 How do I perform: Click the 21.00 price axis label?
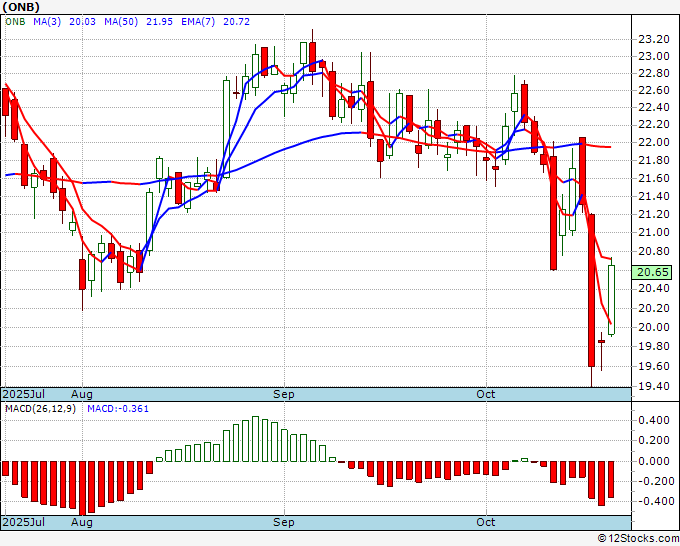(654, 232)
